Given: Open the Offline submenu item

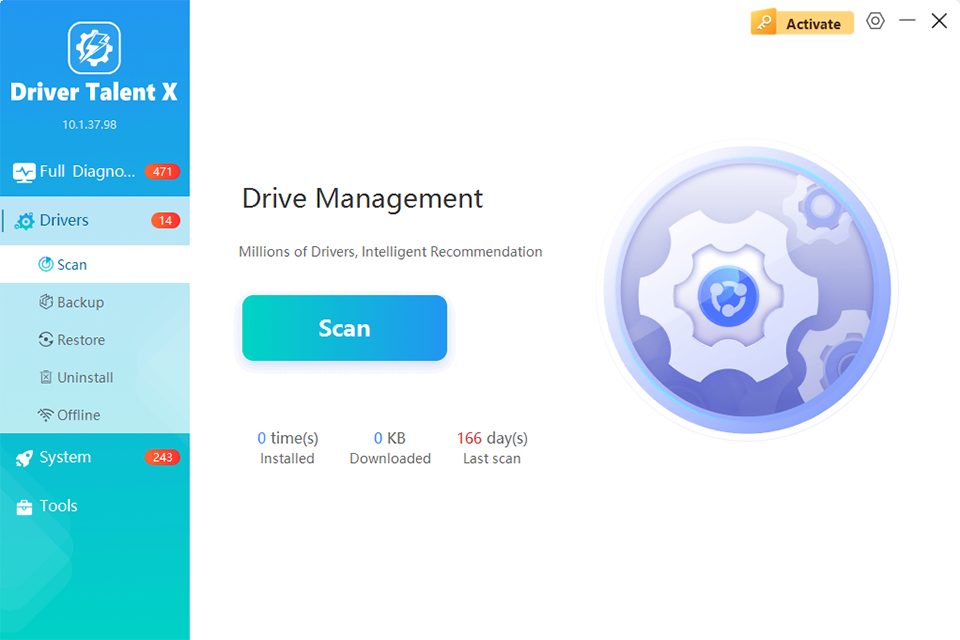Looking at the screenshot, I should (x=95, y=415).
